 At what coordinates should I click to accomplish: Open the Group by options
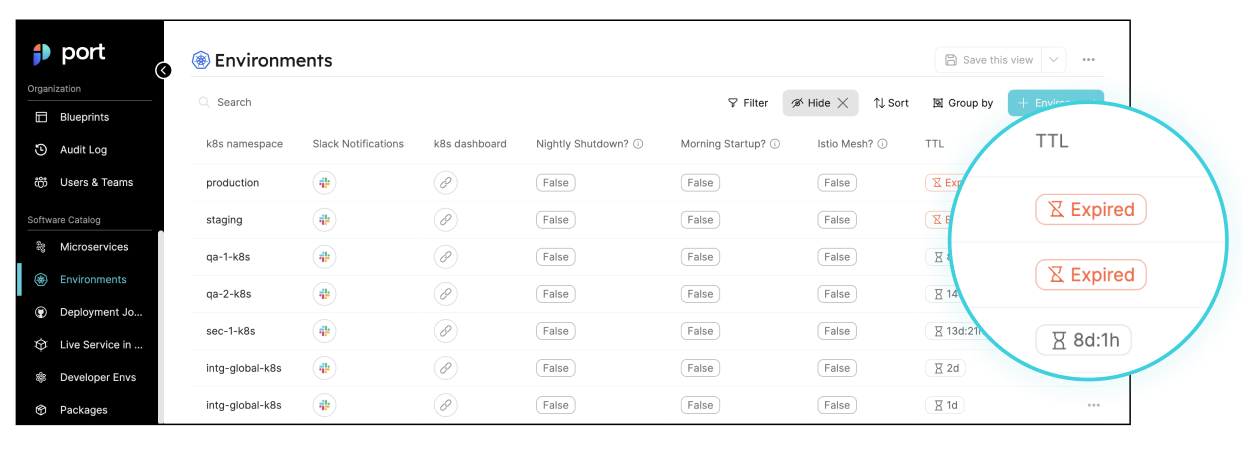[x=962, y=103]
